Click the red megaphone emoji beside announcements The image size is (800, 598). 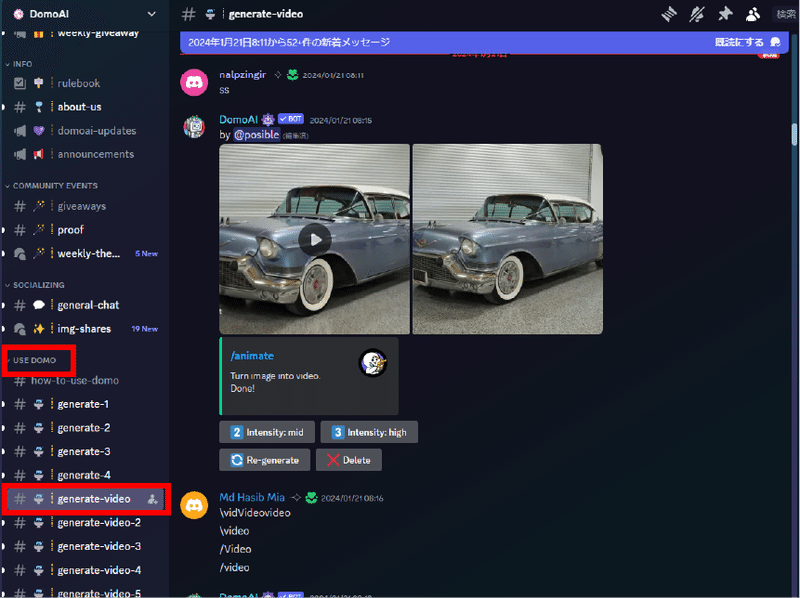click(38, 154)
